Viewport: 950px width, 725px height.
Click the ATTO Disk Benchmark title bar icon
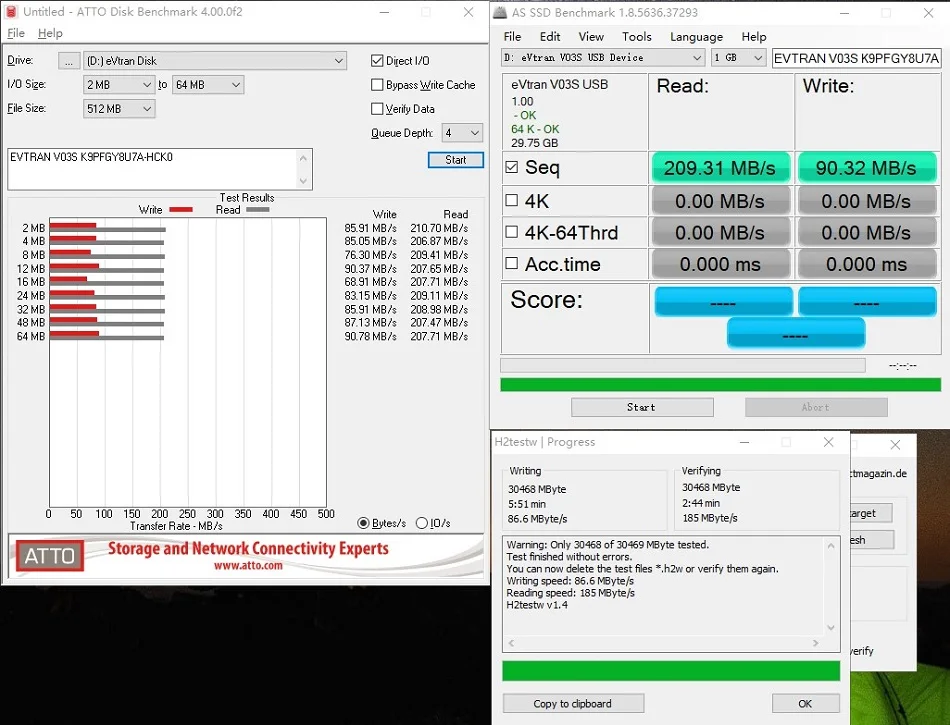(x=11, y=12)
